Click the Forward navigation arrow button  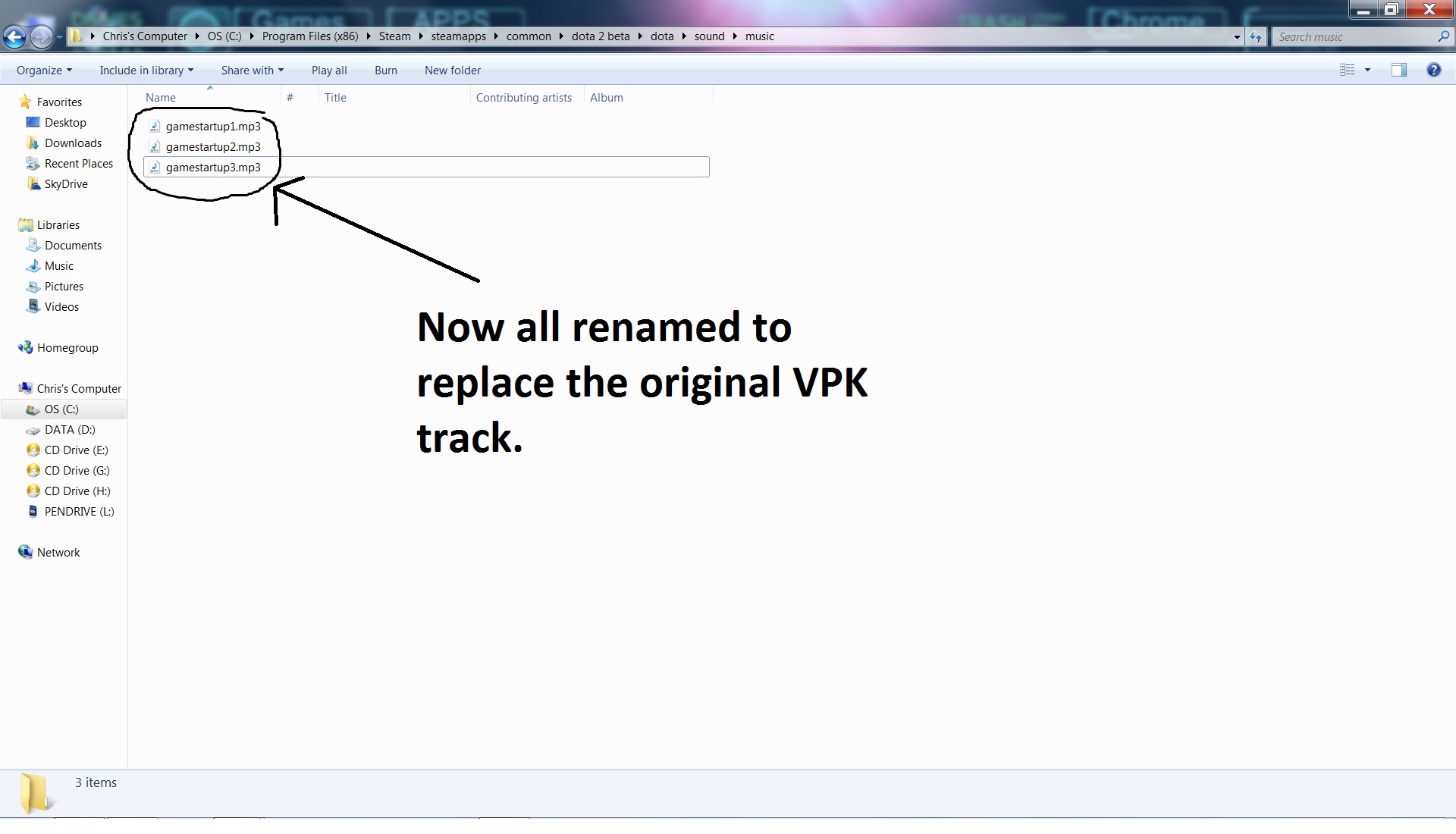(x=42, y=36)
